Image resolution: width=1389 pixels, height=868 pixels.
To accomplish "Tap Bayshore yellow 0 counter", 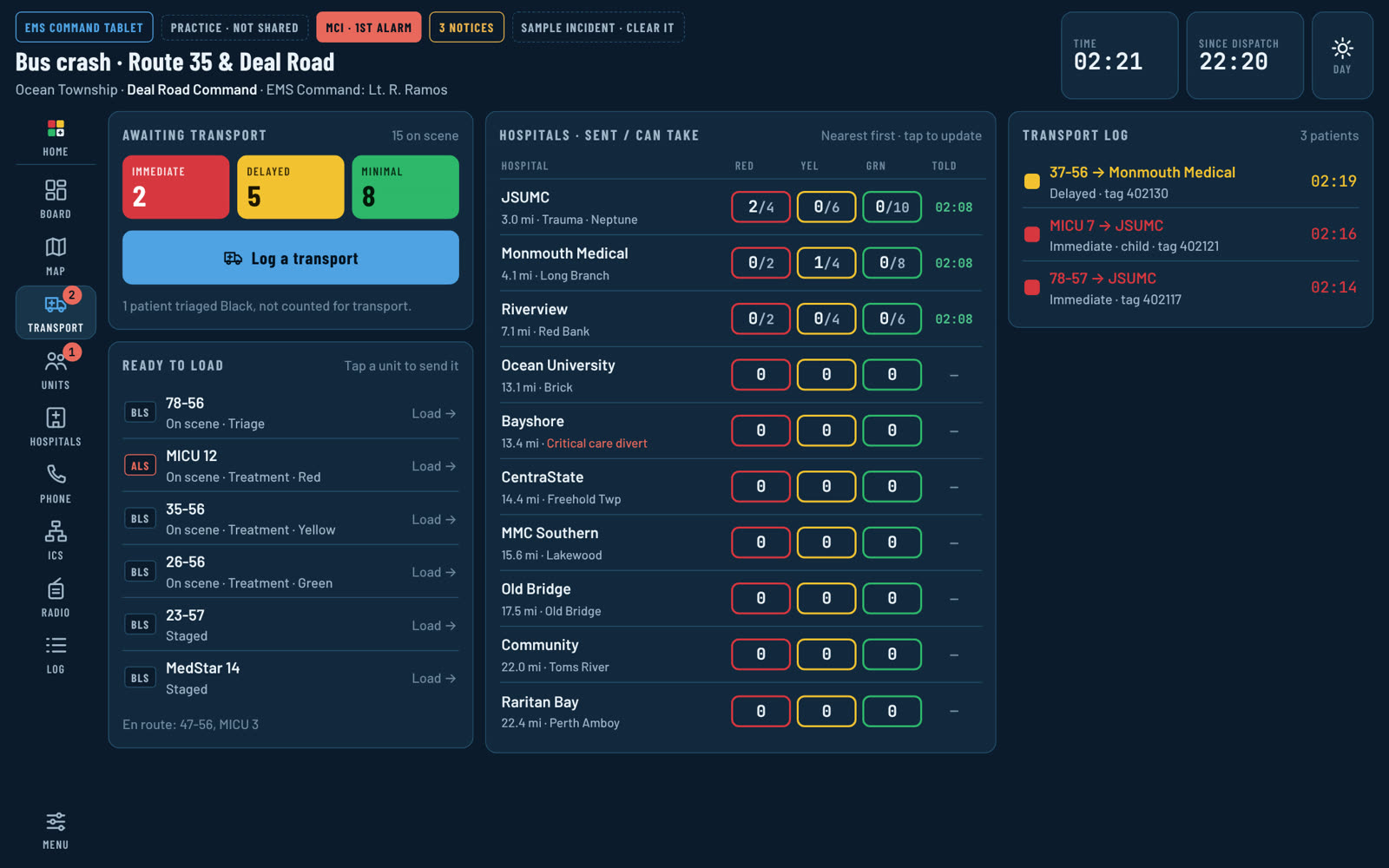I will [826, 431].
